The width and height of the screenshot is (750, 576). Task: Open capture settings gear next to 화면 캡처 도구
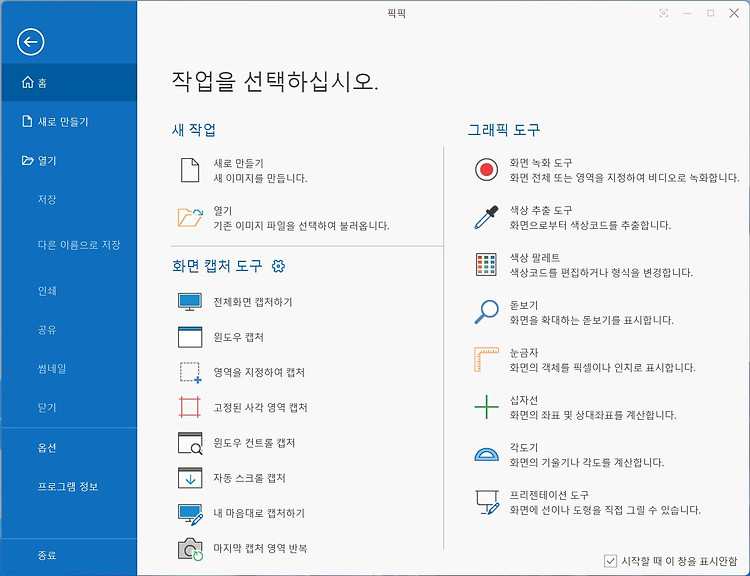coord(278,266)
